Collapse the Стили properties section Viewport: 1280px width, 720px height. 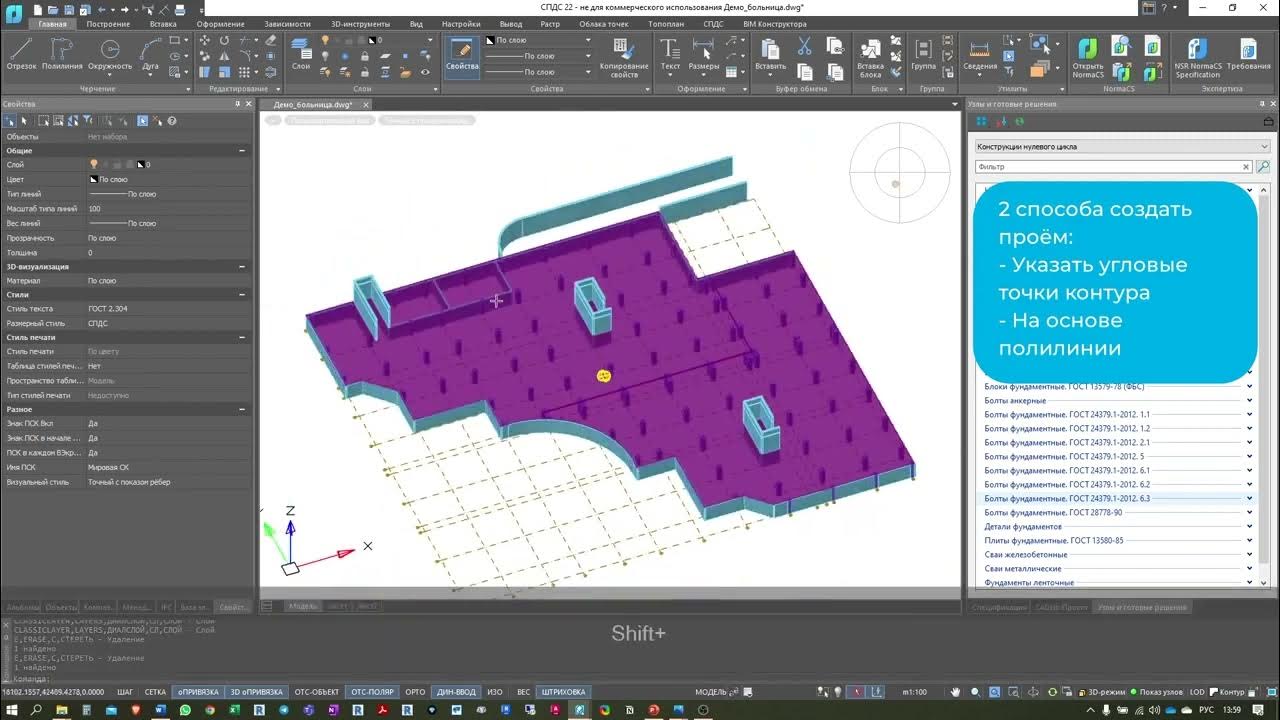point(242,295)
